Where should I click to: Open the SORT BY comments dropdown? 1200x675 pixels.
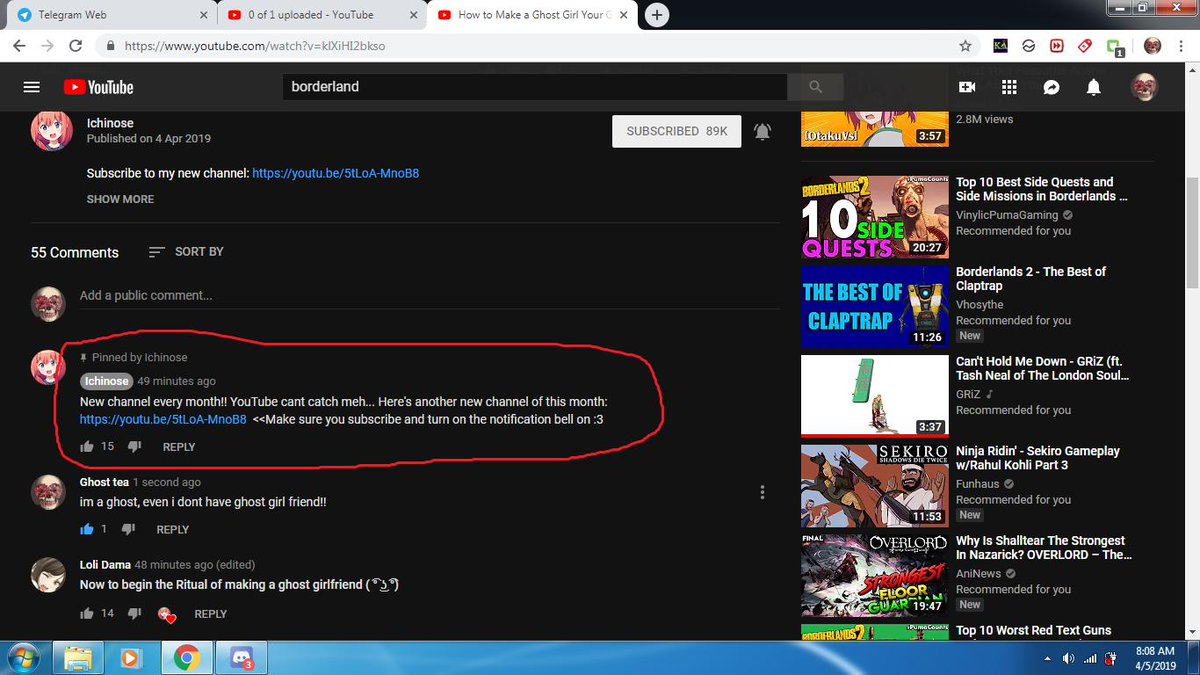click(x=186, y=252)
